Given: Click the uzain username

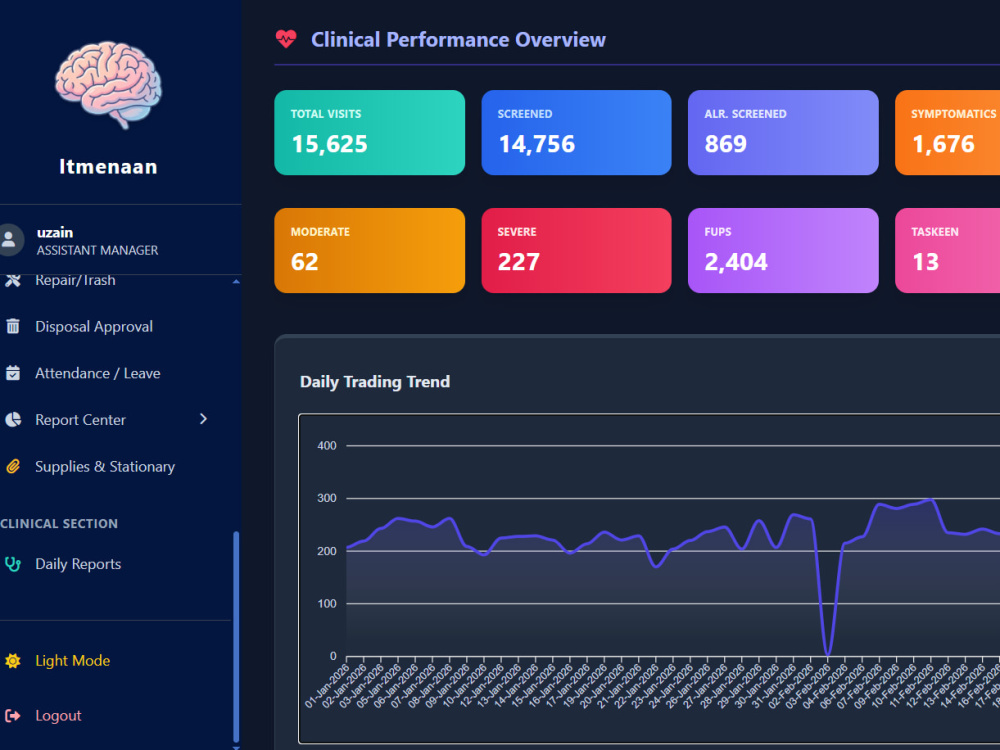Looking at the screenshot, I should pyautogui.click(x=55, y=232).
